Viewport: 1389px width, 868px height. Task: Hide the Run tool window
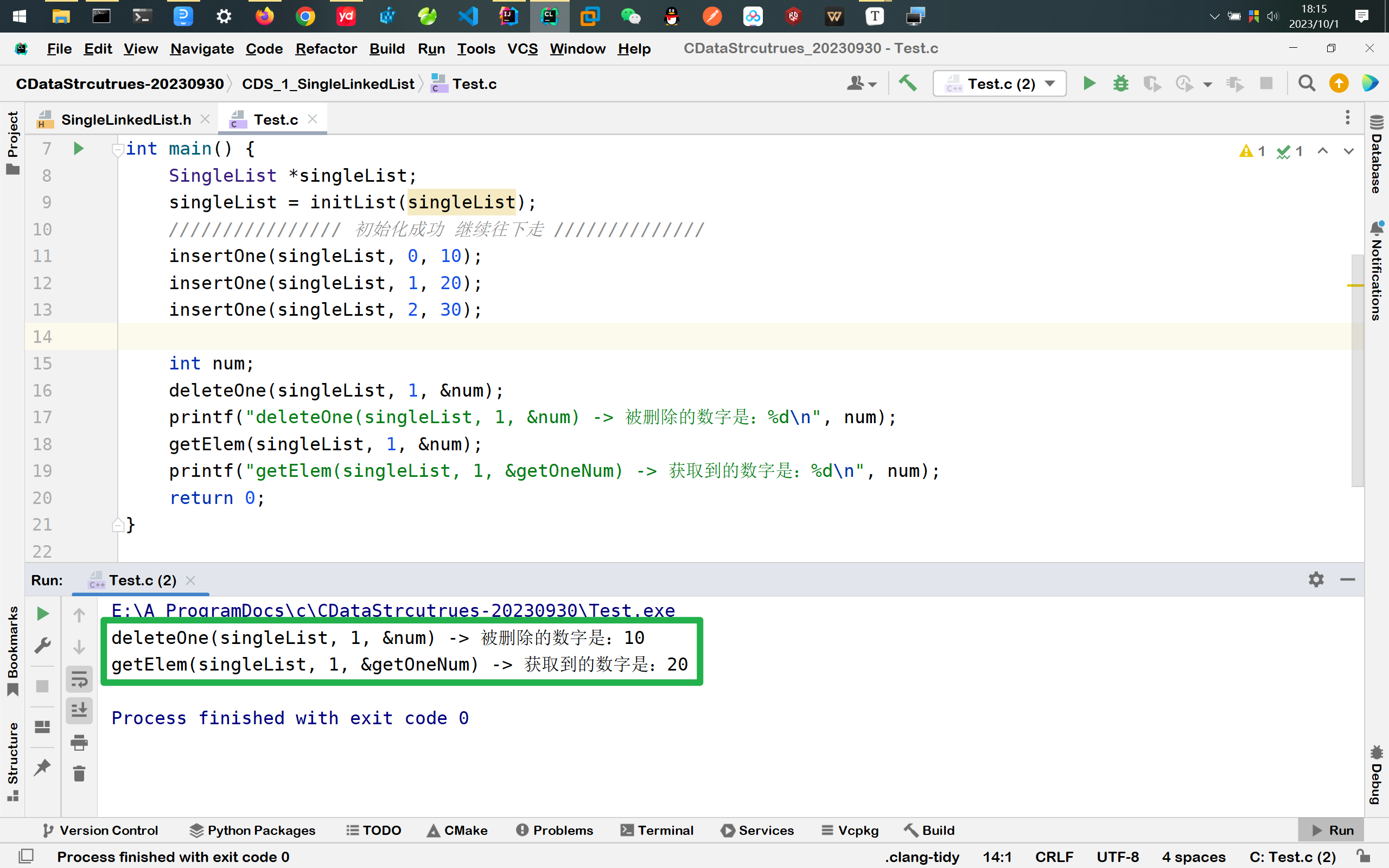click(1348, 580)
